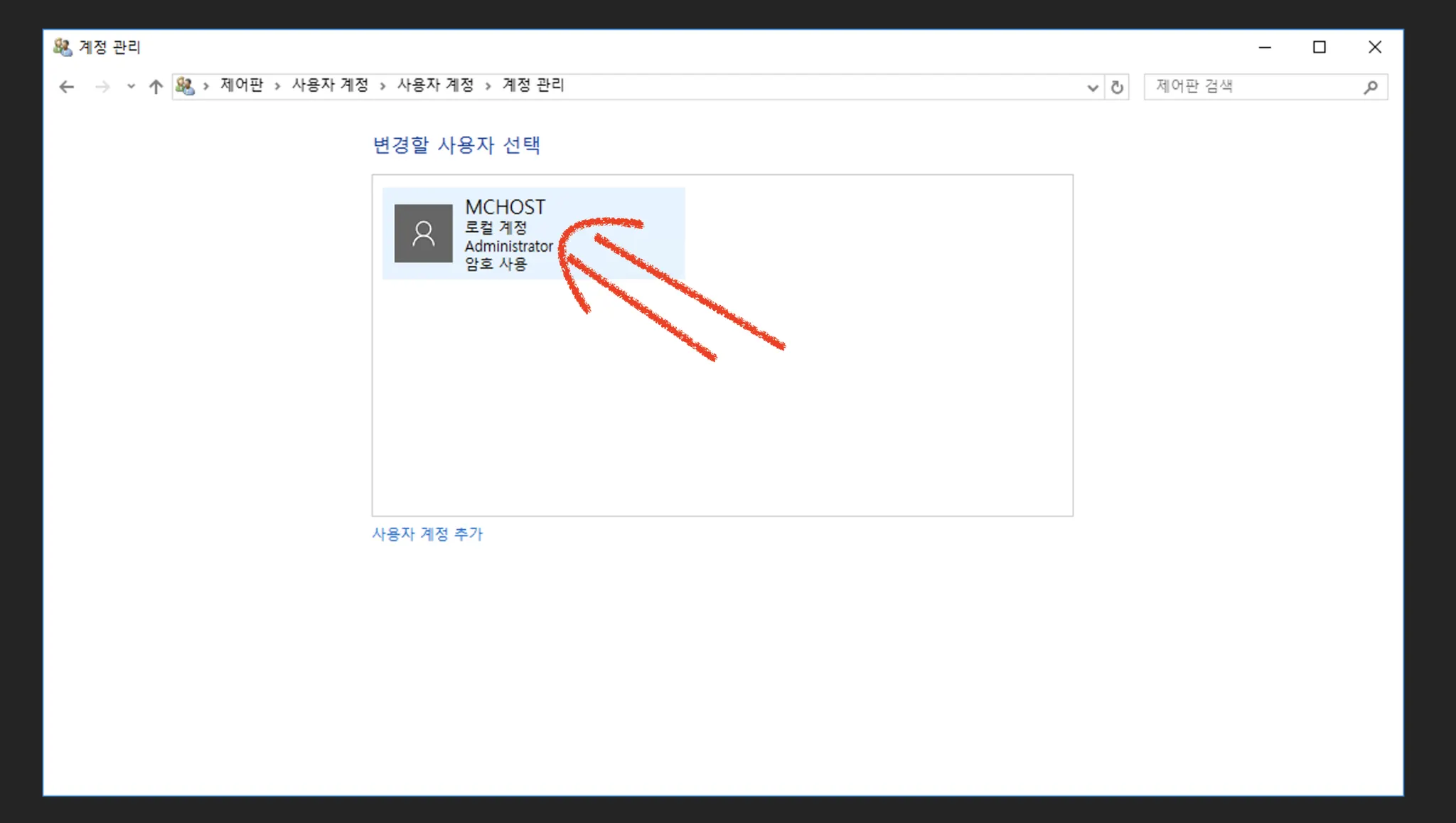
Task: Click the refresh address bar icon
Action: pos(1117,87)
